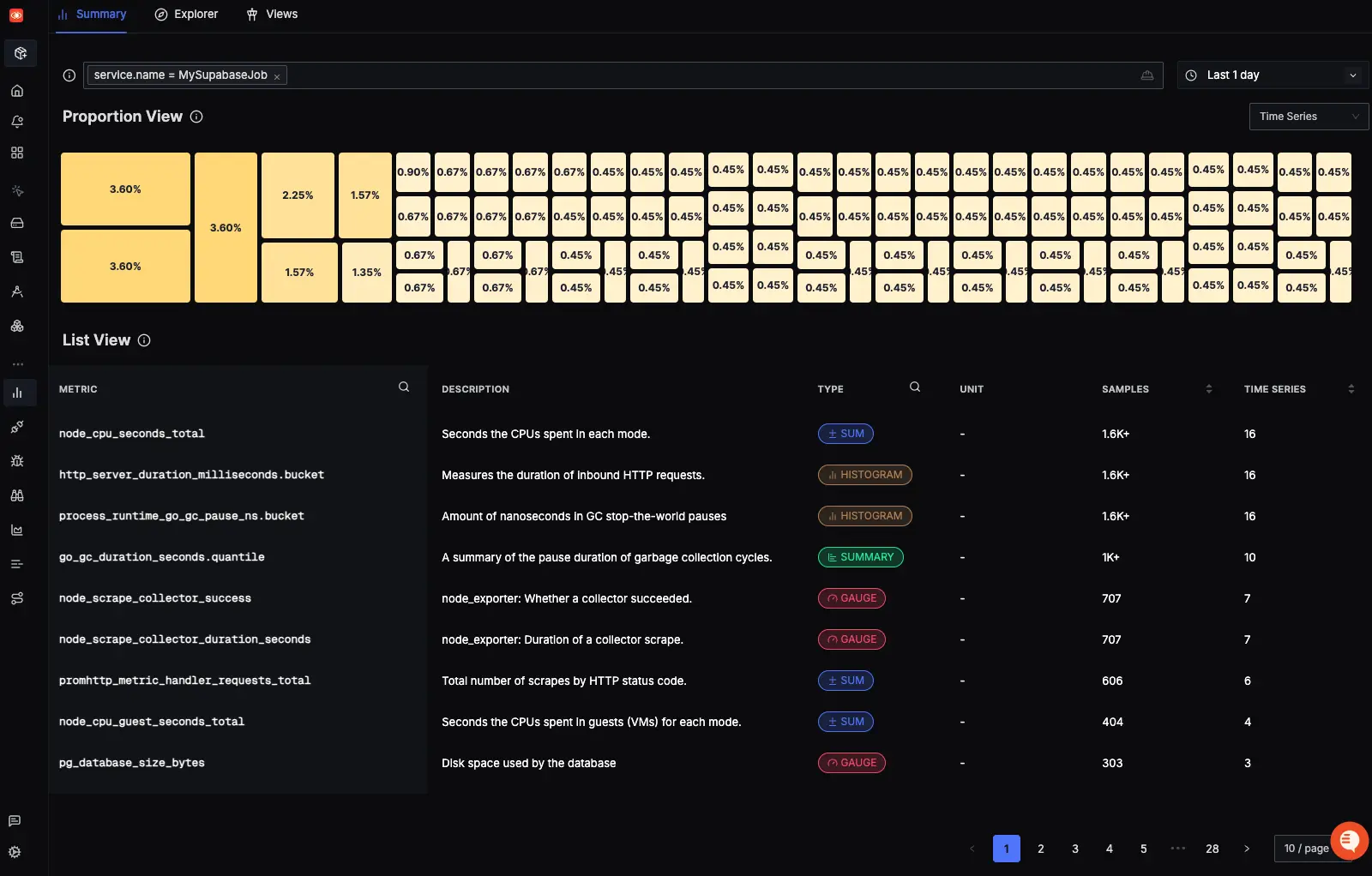Click the TYPE column search icon
The image size is (1372, 876).
[x=915, y=387]
